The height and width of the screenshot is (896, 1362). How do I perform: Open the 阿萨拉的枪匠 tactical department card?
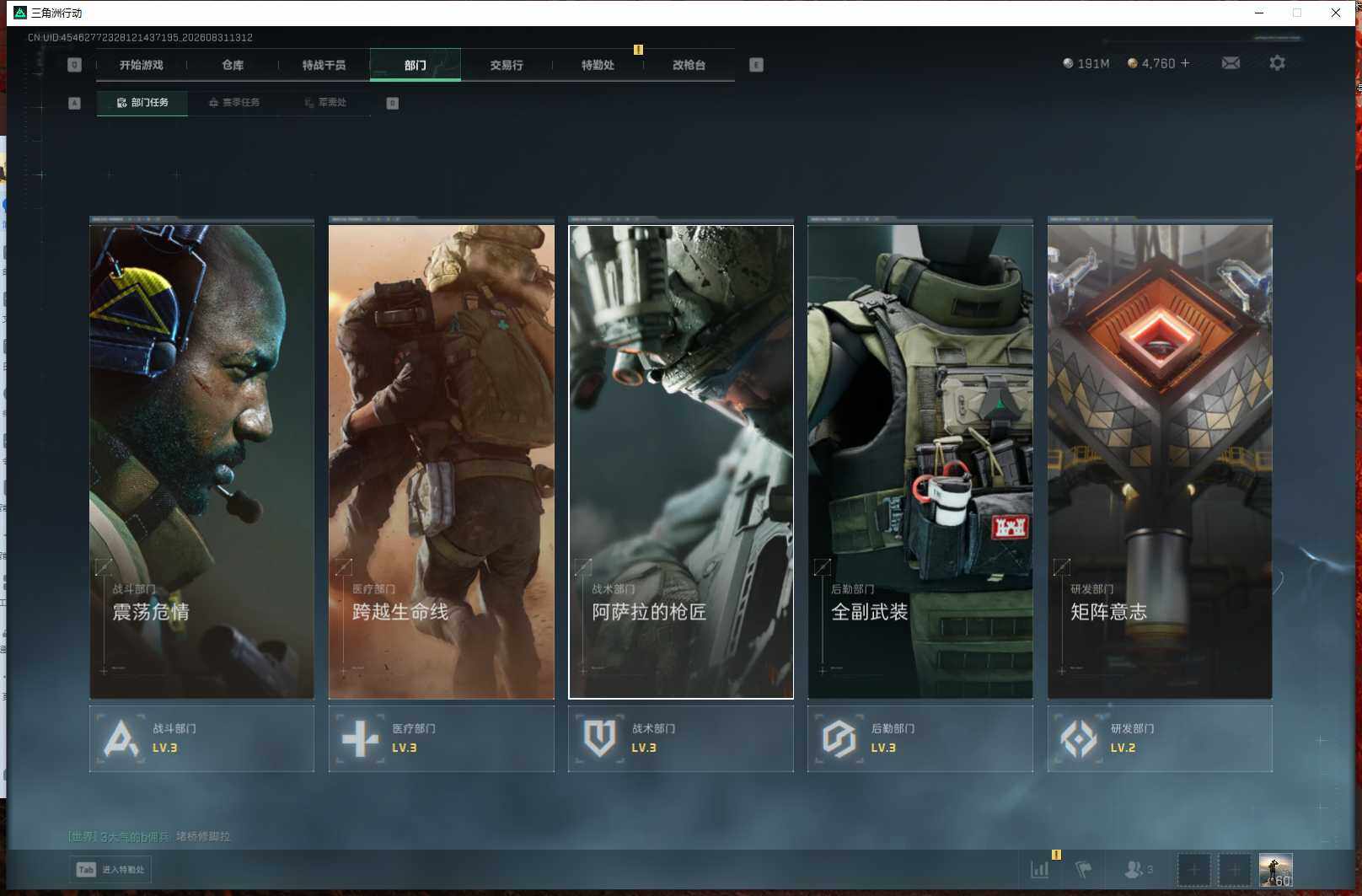tap(681, 461)
